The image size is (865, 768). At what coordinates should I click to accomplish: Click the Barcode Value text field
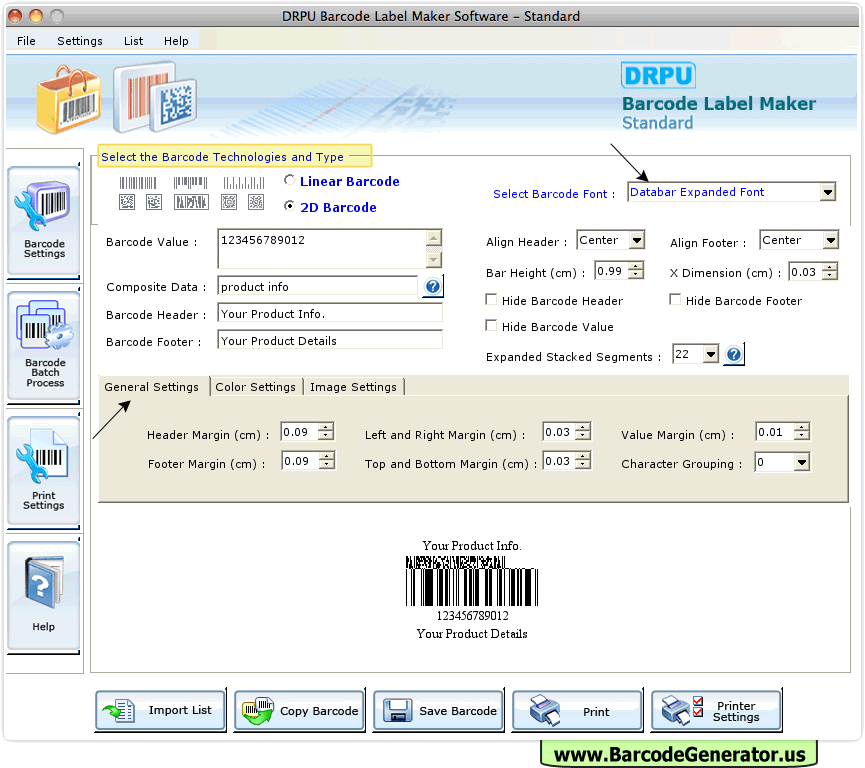pos(322,248)
